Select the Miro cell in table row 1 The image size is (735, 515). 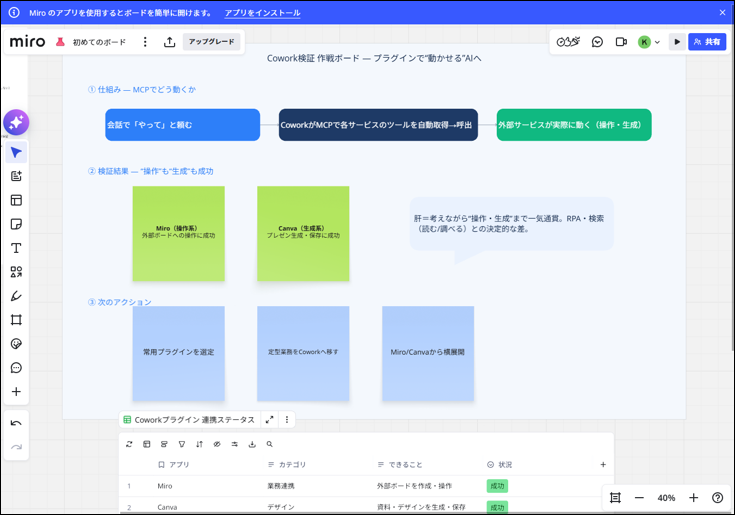pyautogui.click(x=165, y=486)
